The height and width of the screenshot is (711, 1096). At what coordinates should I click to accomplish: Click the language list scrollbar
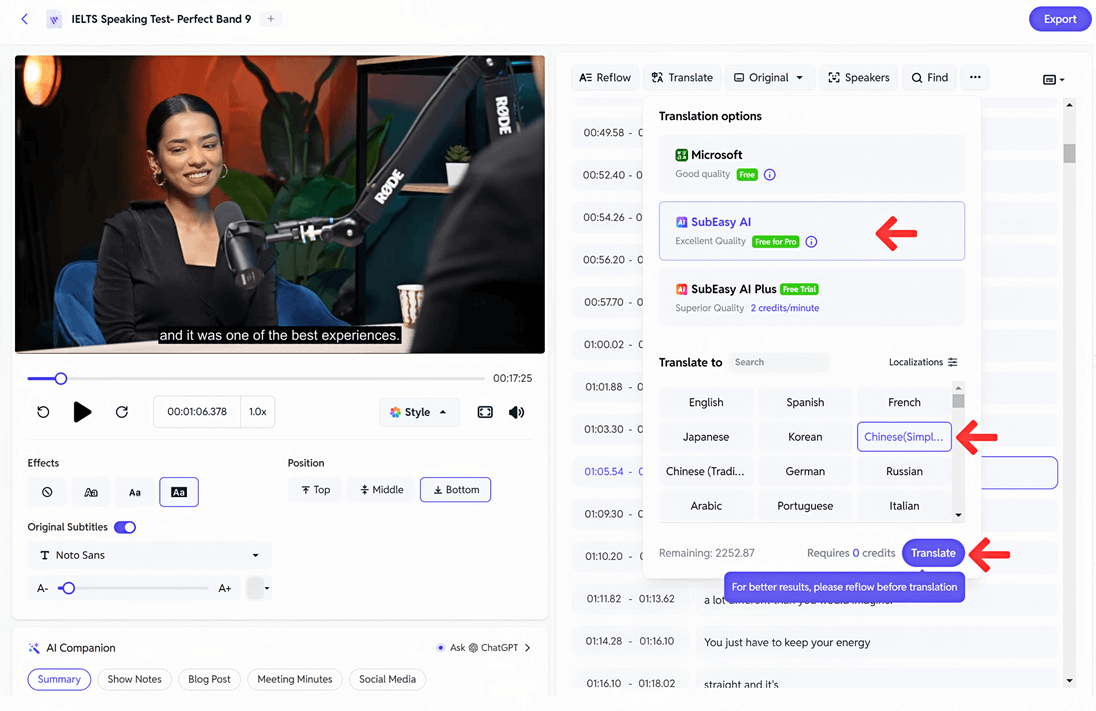click(958, 401)
